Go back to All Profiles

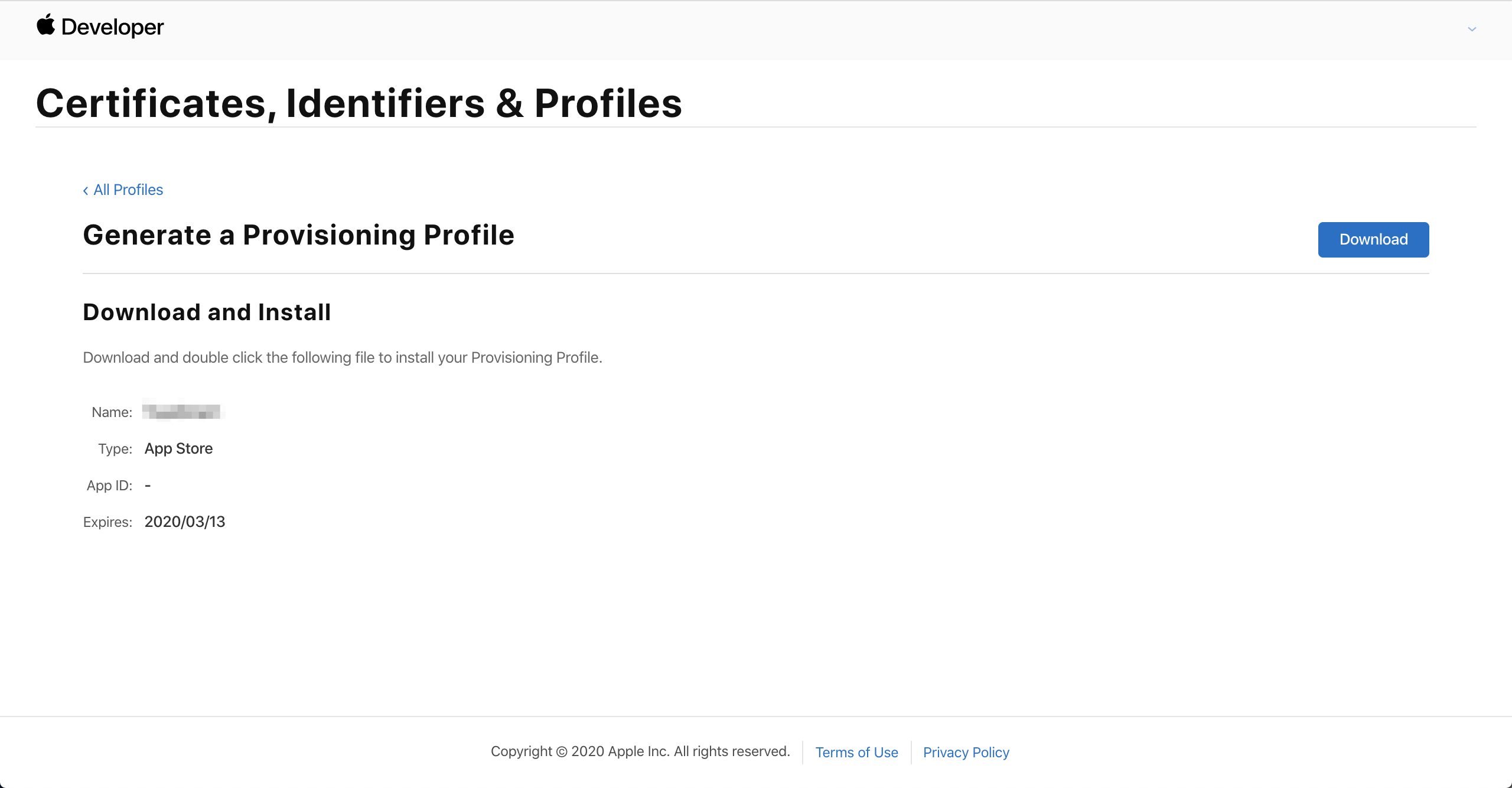click(128, 190)
